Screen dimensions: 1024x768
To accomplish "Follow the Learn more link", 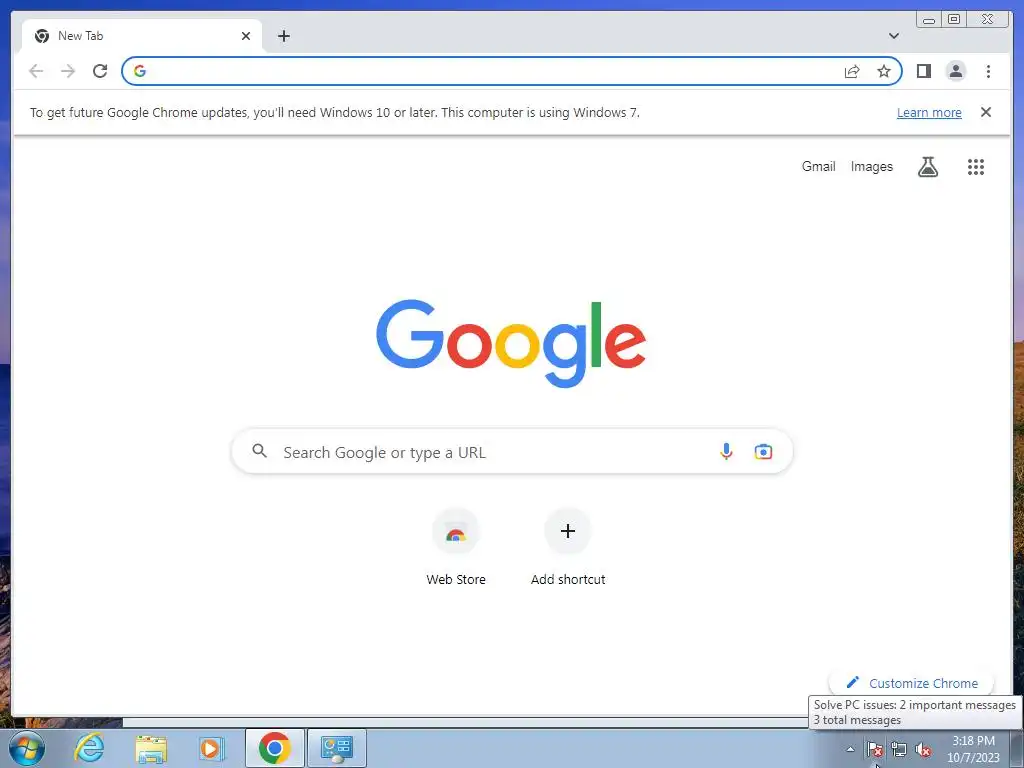I will point(929,112).
